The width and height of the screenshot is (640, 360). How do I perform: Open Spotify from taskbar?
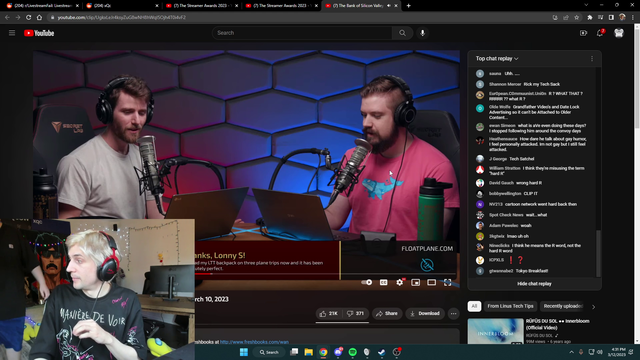353,352
